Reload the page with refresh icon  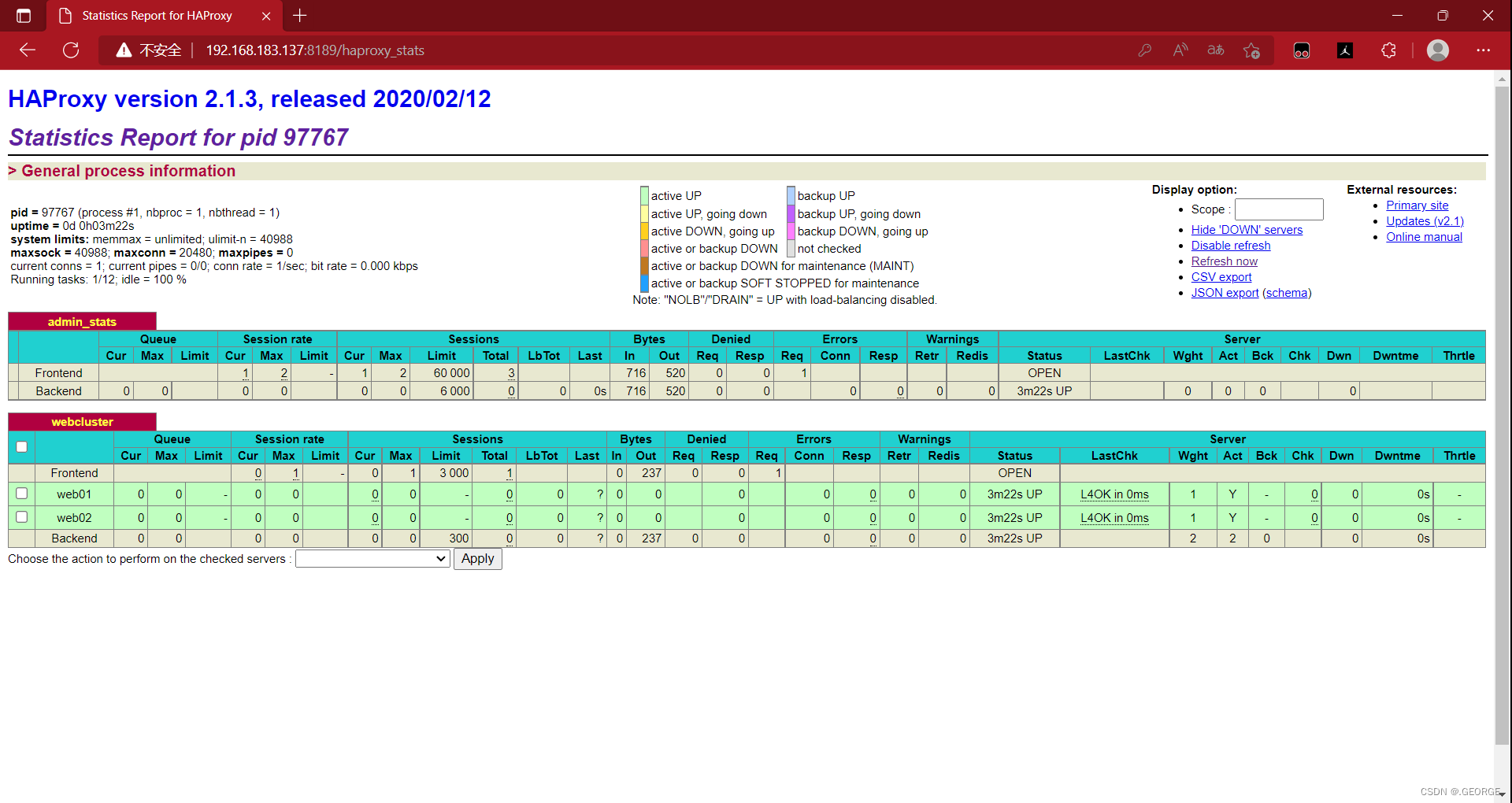[71, 50]
